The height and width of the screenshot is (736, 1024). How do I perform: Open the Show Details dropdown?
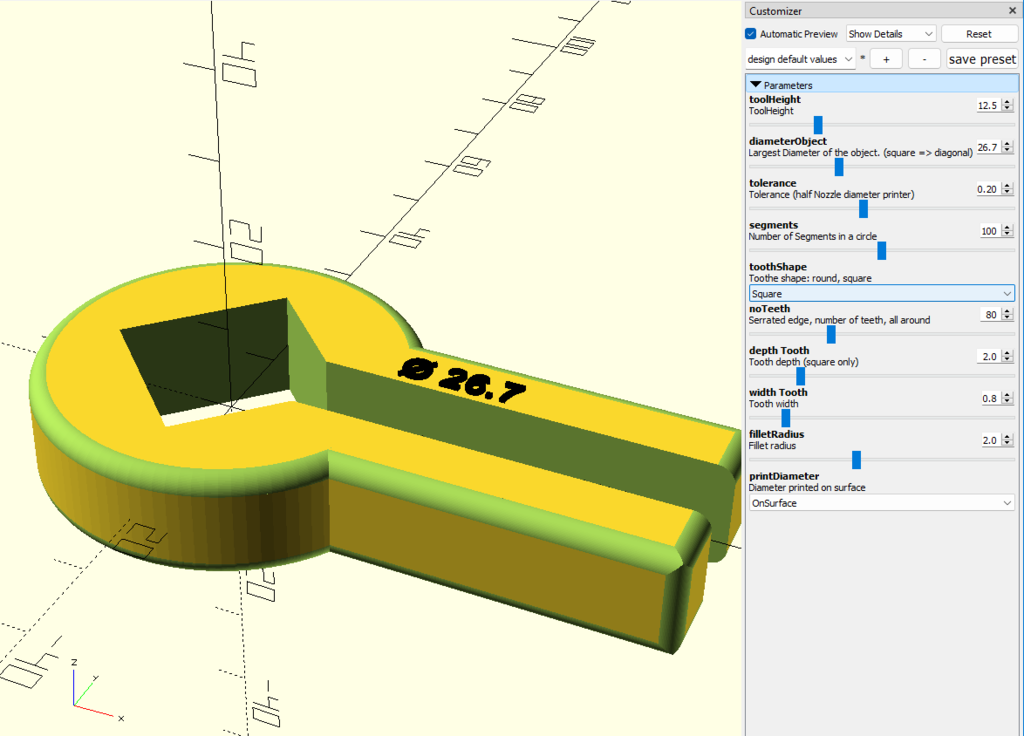890,34
